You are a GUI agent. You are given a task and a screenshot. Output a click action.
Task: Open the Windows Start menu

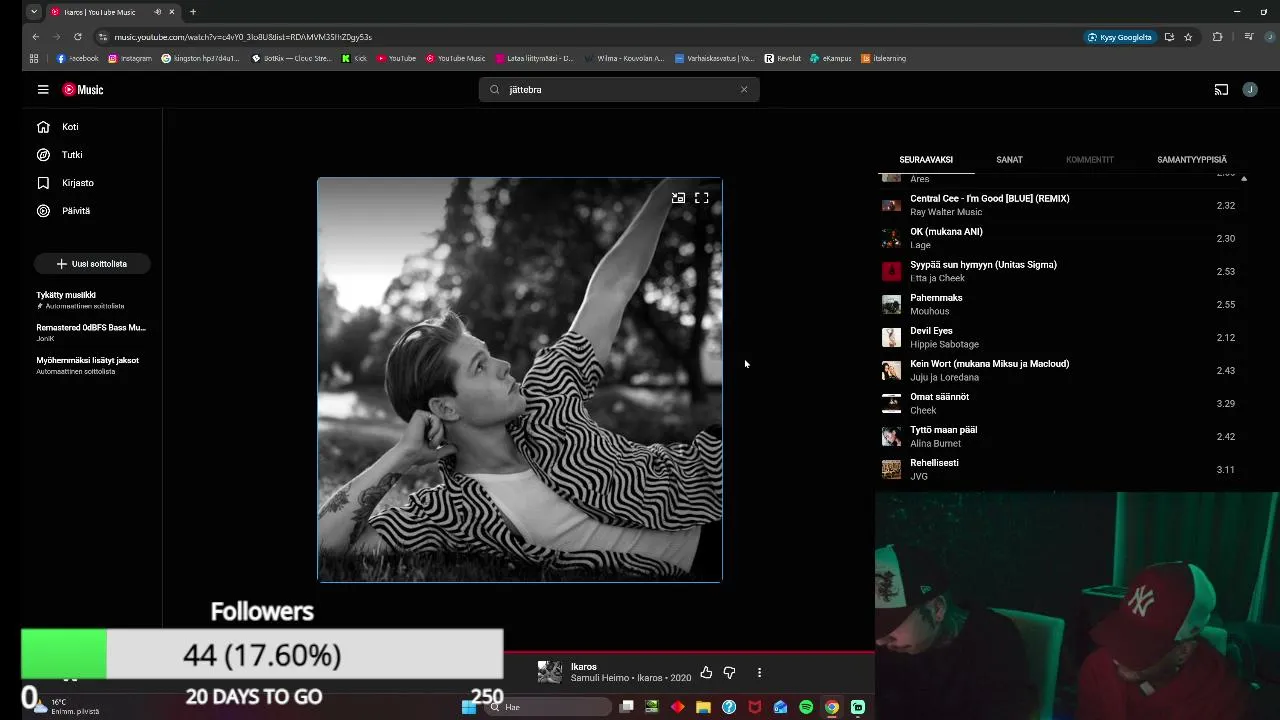(469, 707)
